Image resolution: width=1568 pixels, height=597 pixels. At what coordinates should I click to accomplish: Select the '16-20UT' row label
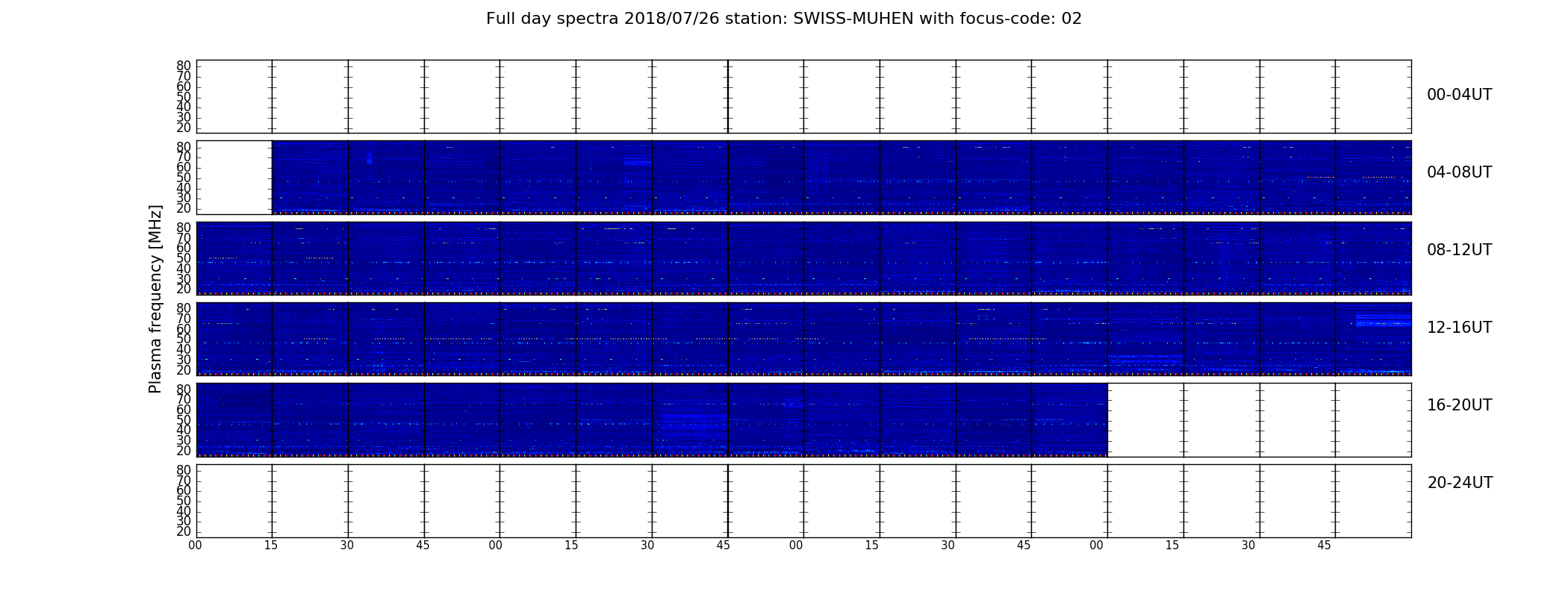tap(1459, 405)
